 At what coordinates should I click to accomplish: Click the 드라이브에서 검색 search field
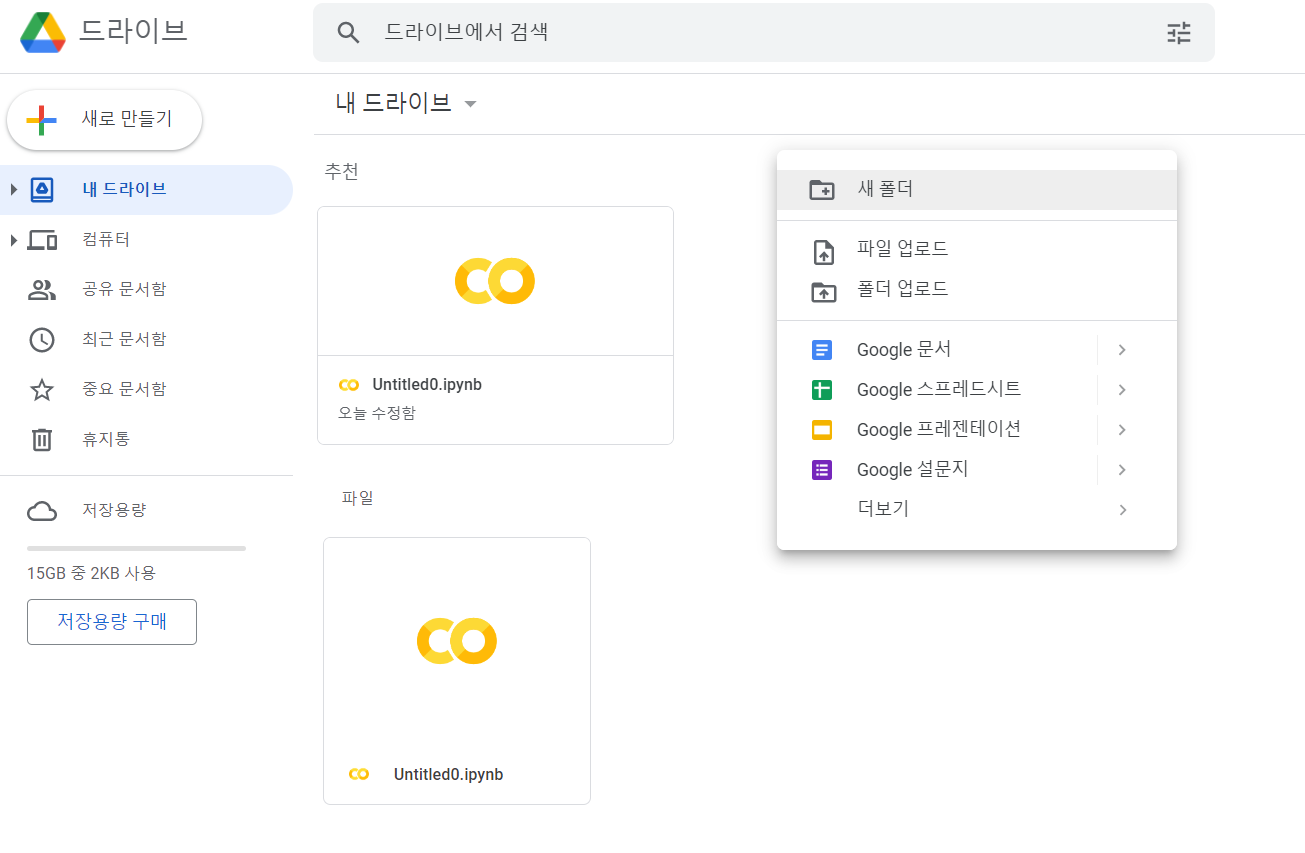coord(764,33)
